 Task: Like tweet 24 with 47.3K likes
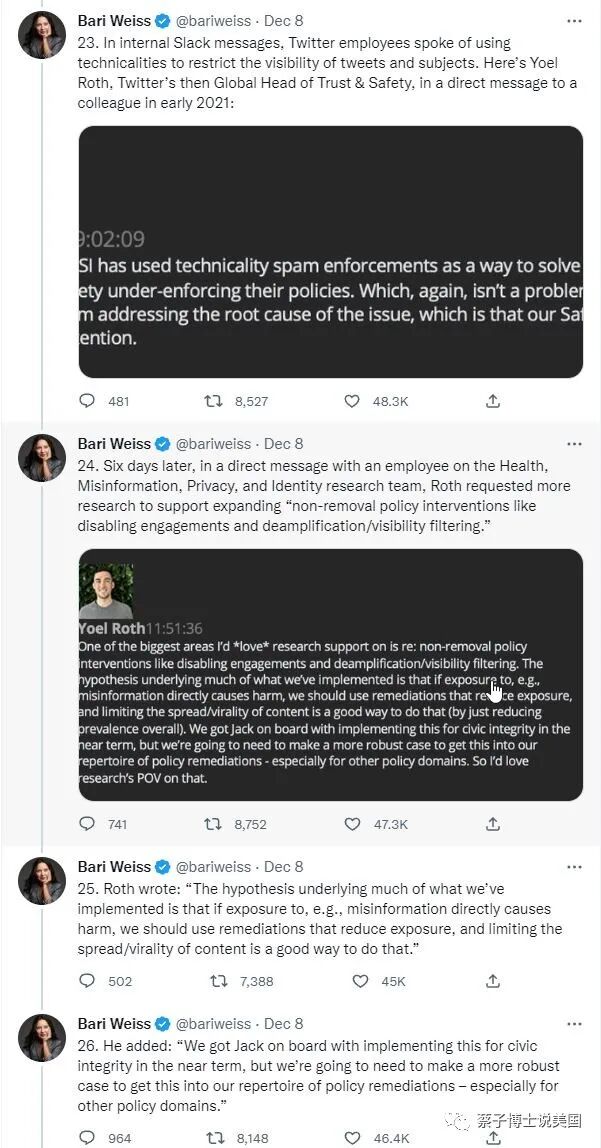(352, 824)
